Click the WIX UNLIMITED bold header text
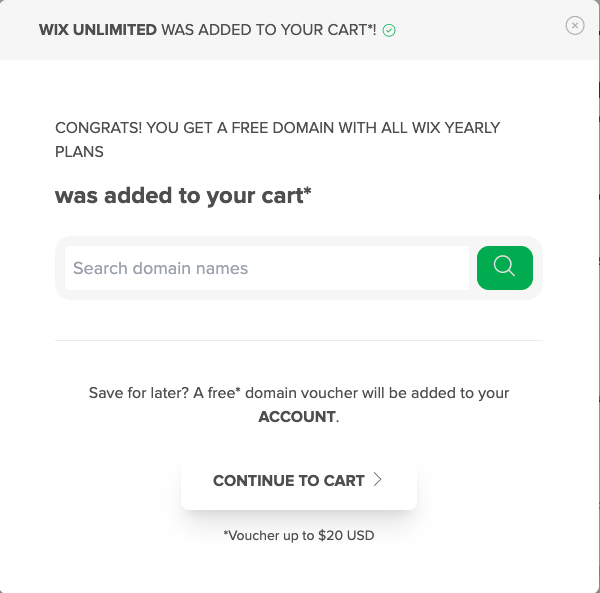Viewport: 600px width, 593px height. point(98,30)
